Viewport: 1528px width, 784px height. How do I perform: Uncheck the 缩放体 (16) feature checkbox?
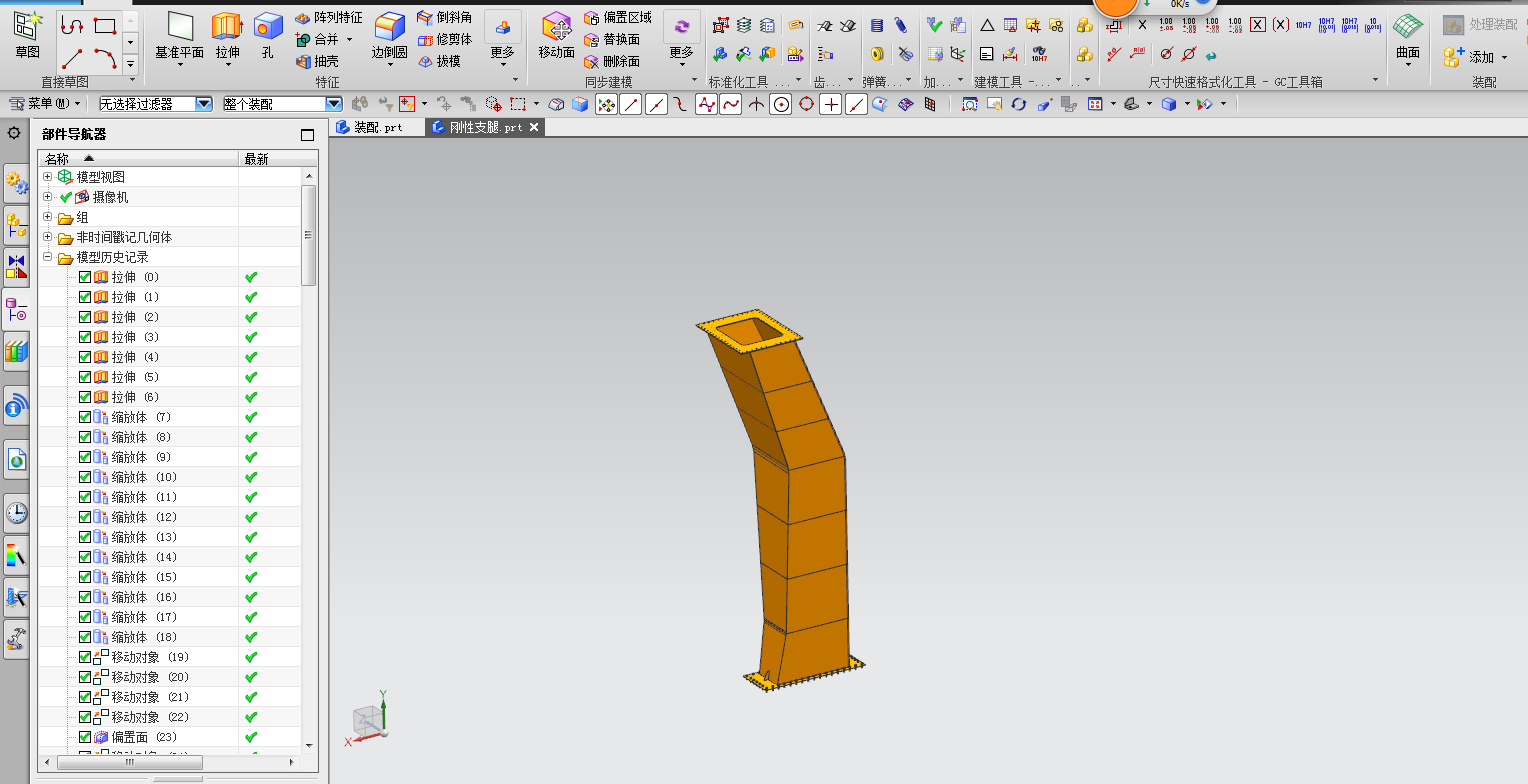85,597
